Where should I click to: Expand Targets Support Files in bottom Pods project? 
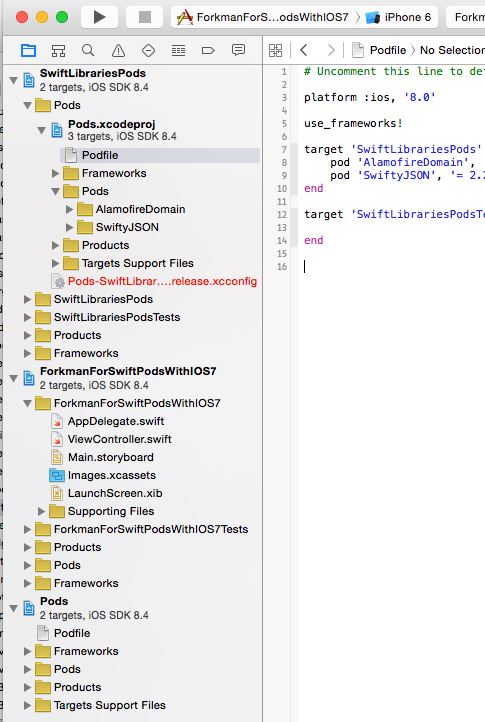[28, 705]
